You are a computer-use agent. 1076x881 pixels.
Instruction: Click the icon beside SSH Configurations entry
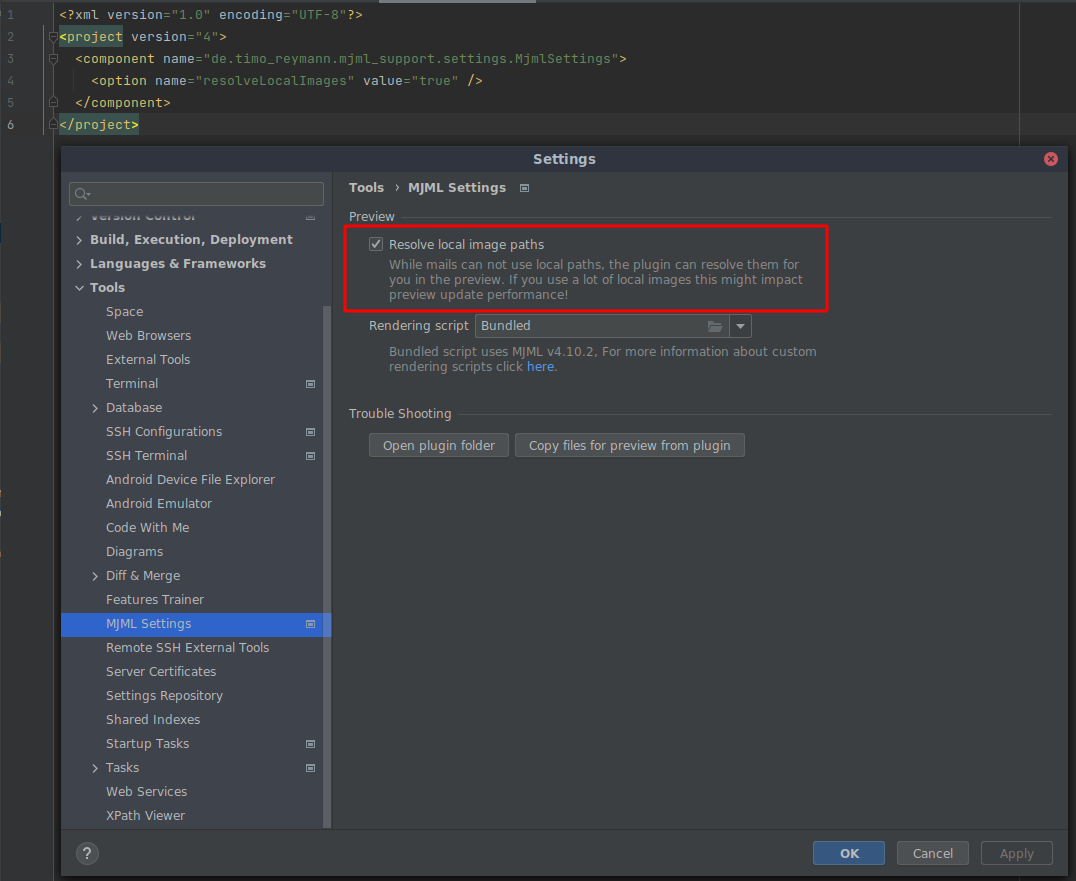click(x=310, y=431)
